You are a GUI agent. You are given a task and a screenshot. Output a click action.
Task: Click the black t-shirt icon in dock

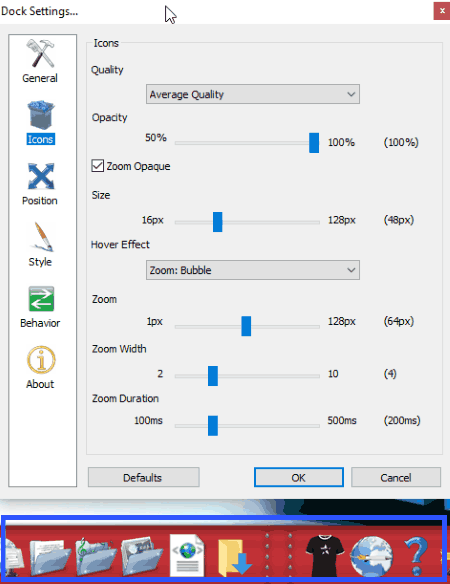click(324, 556)
